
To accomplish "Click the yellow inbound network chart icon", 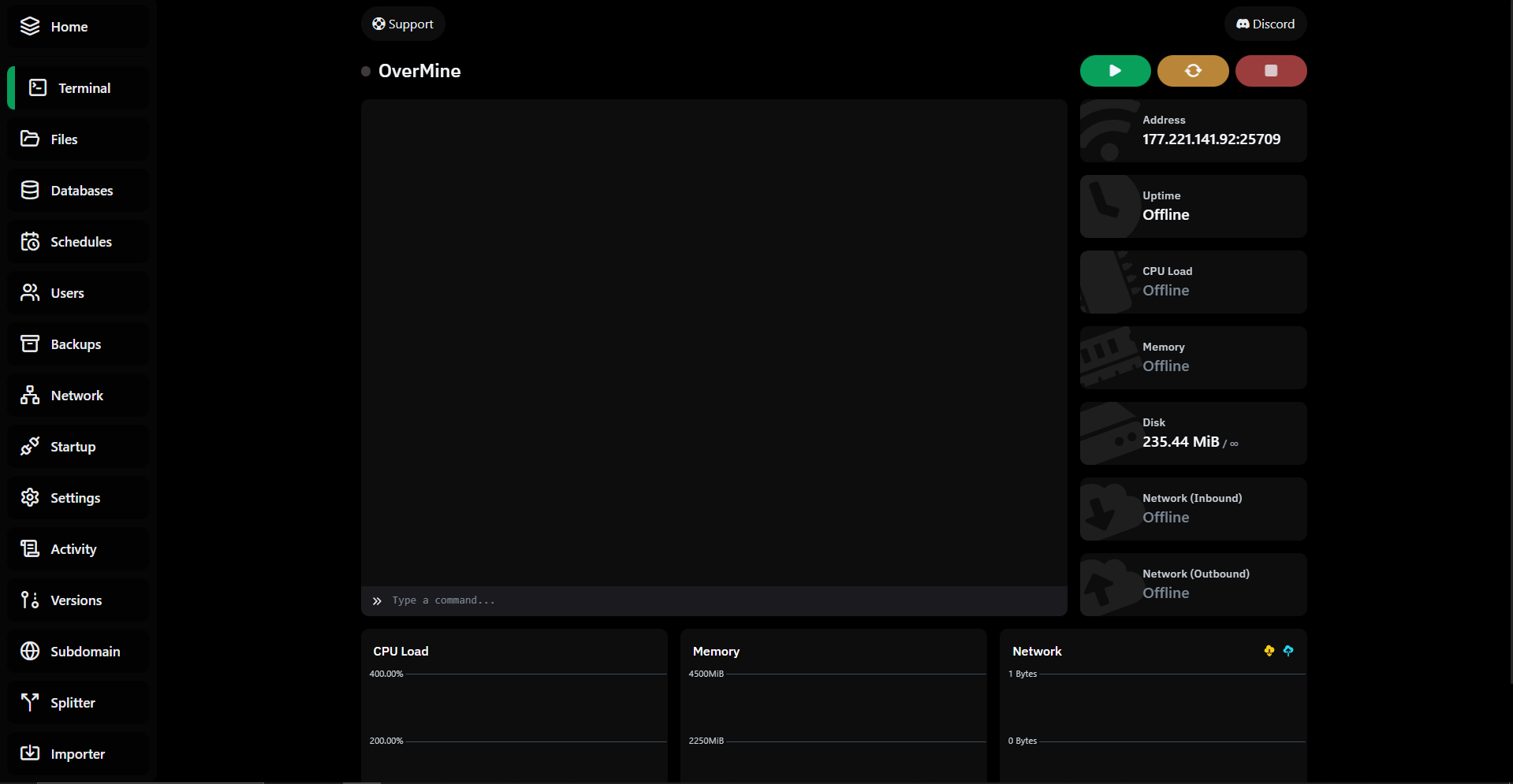I will tap(1269, 651).
